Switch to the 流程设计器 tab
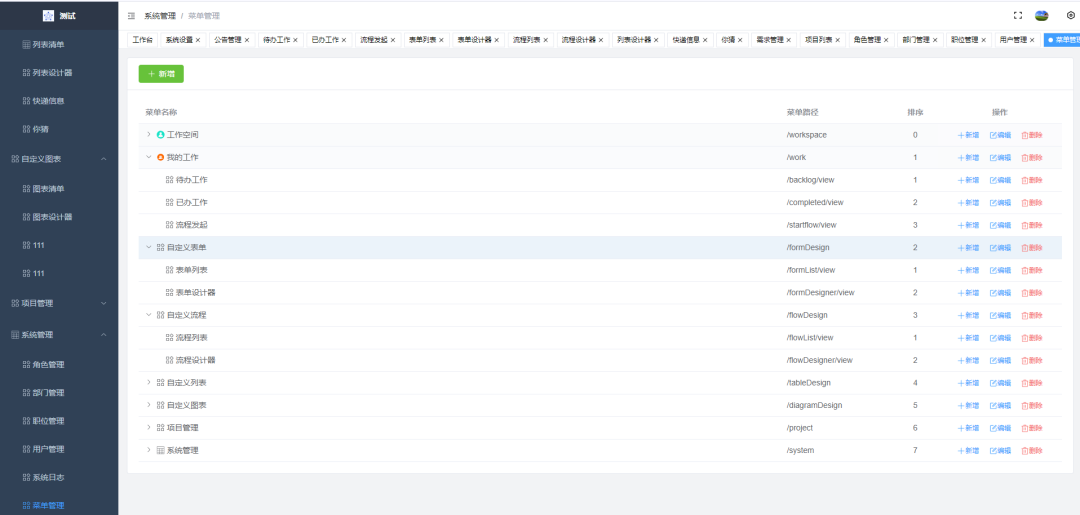1080x515 pixels. pyautogui.click(x=577, y=40)
